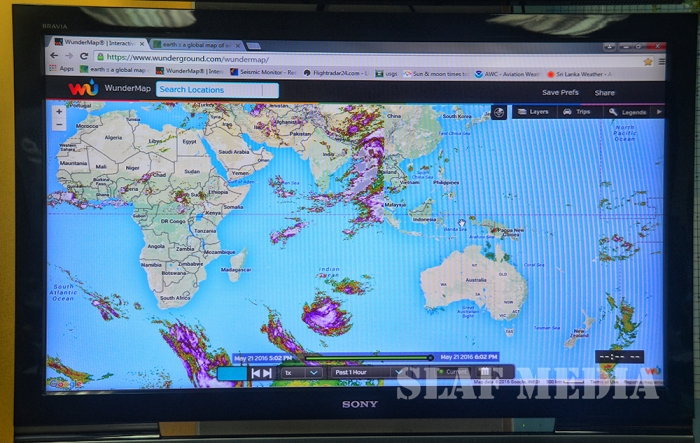Image resolution: width=700 pixels, height=443 pixels.
Task: Click the animation timeline slider end handle
Action: (x=430, y=357)
